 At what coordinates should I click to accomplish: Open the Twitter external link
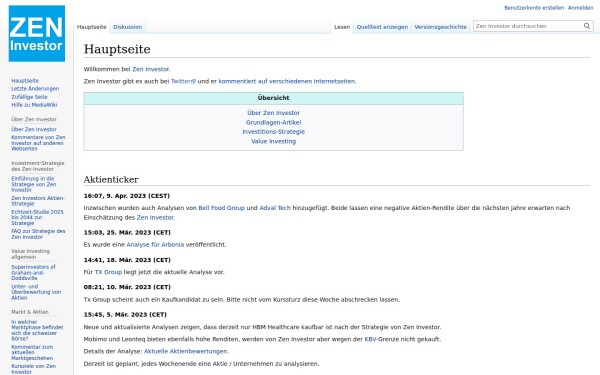pyautogui.click(x=183, y=81)
